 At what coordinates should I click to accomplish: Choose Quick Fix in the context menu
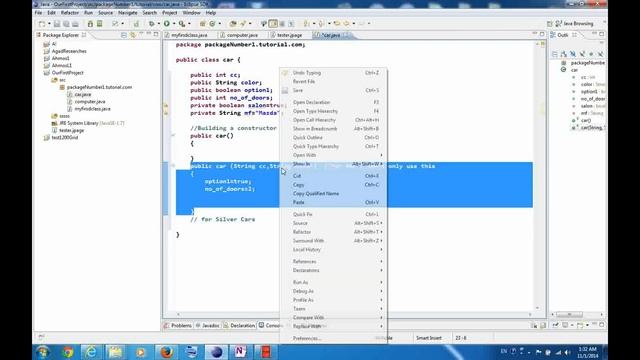333,214
